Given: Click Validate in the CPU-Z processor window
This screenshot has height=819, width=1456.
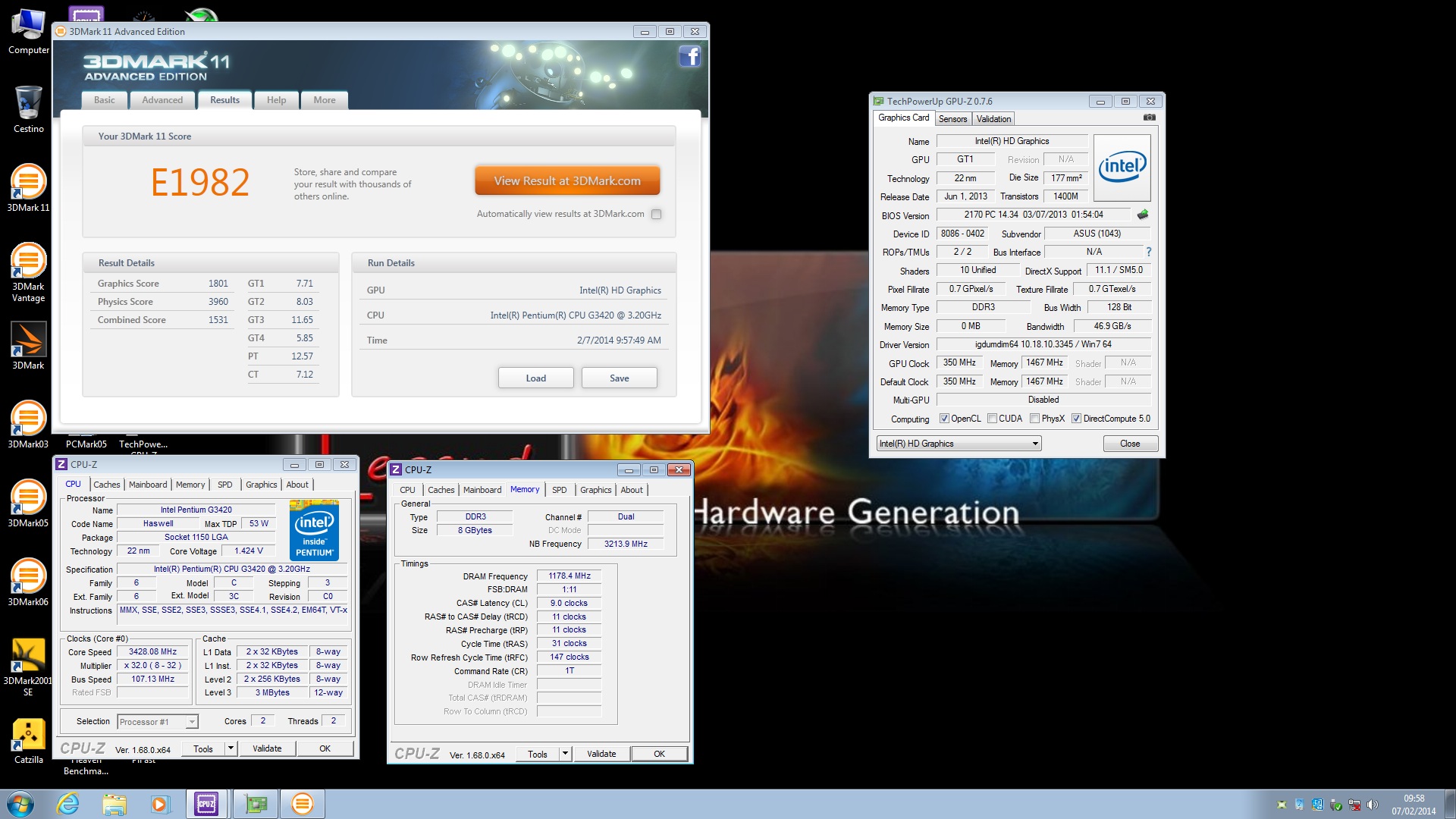Looking at the screenshot, I should (267, 748).
